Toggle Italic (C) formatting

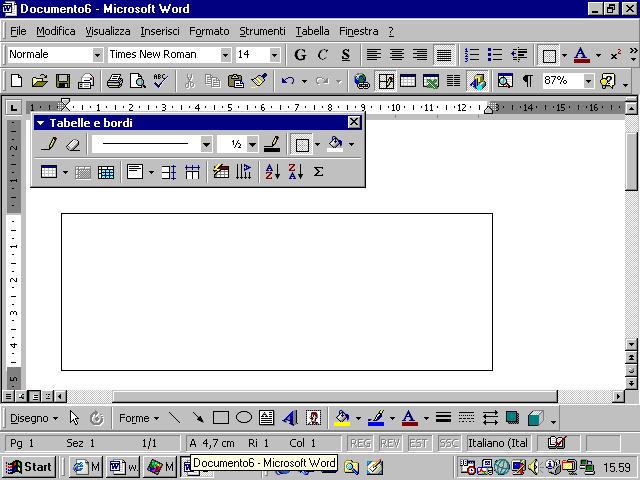click(x=323, y=55)
